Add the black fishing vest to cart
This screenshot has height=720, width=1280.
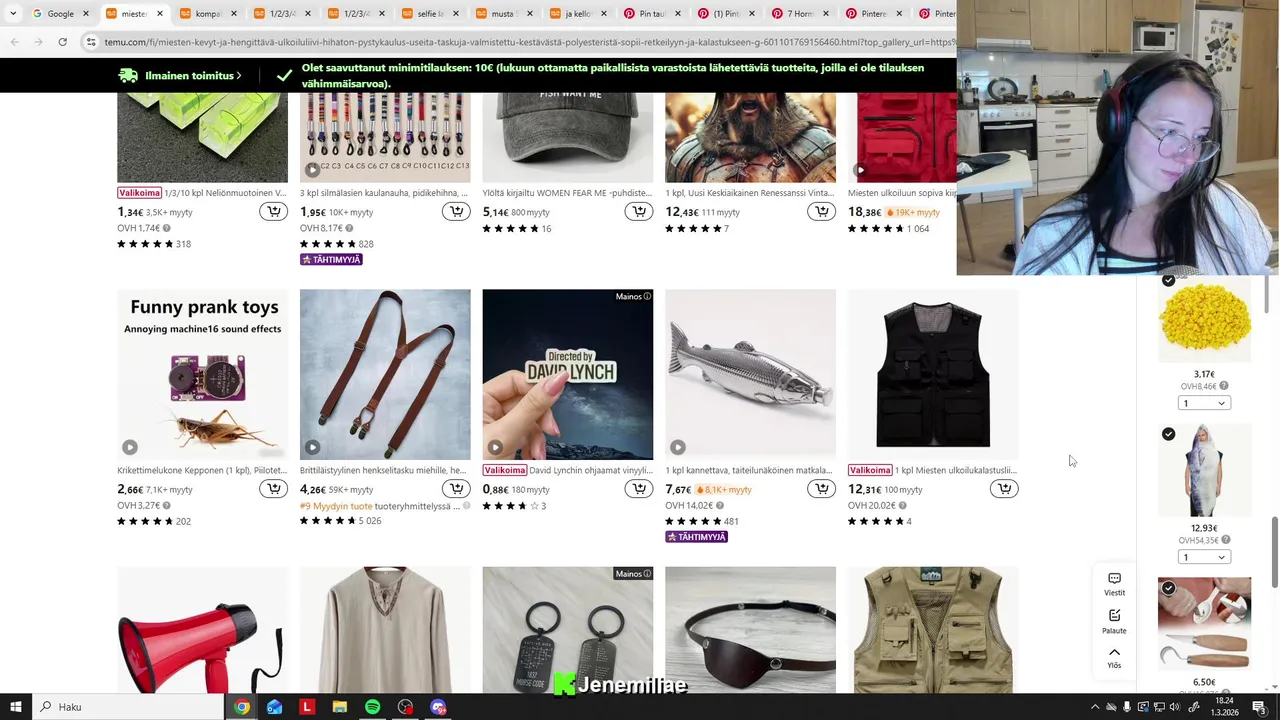[1004, 489]
